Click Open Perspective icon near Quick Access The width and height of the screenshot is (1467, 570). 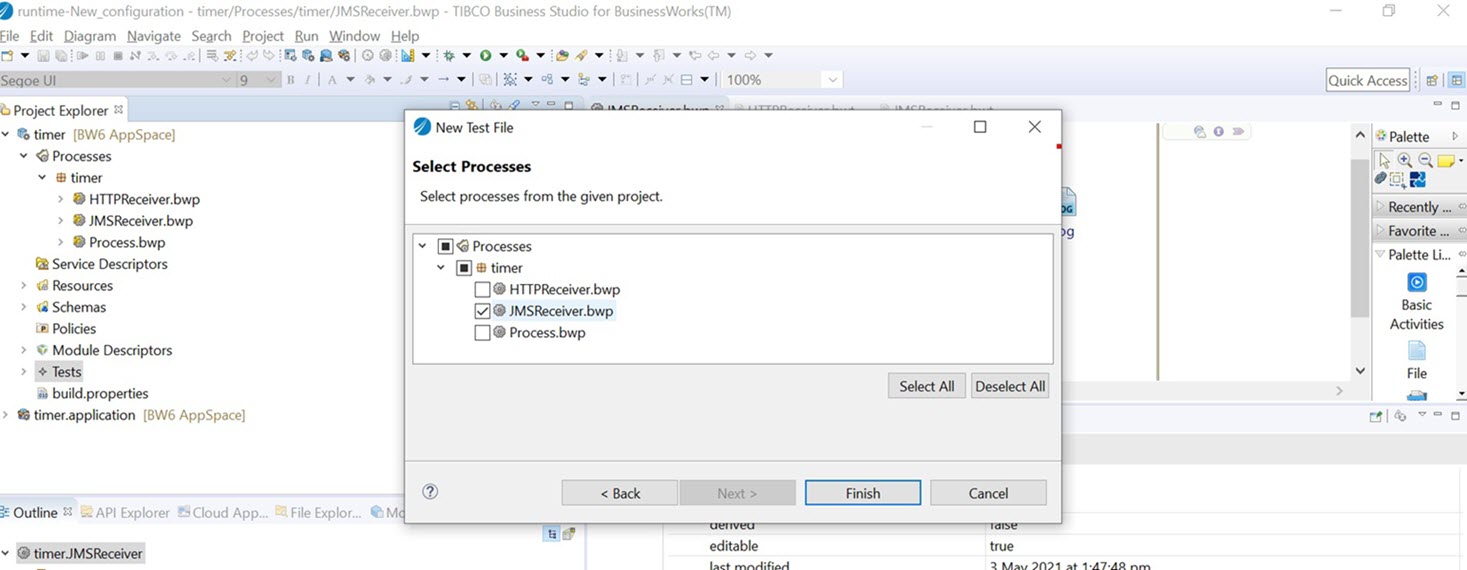coord(1432,80)
